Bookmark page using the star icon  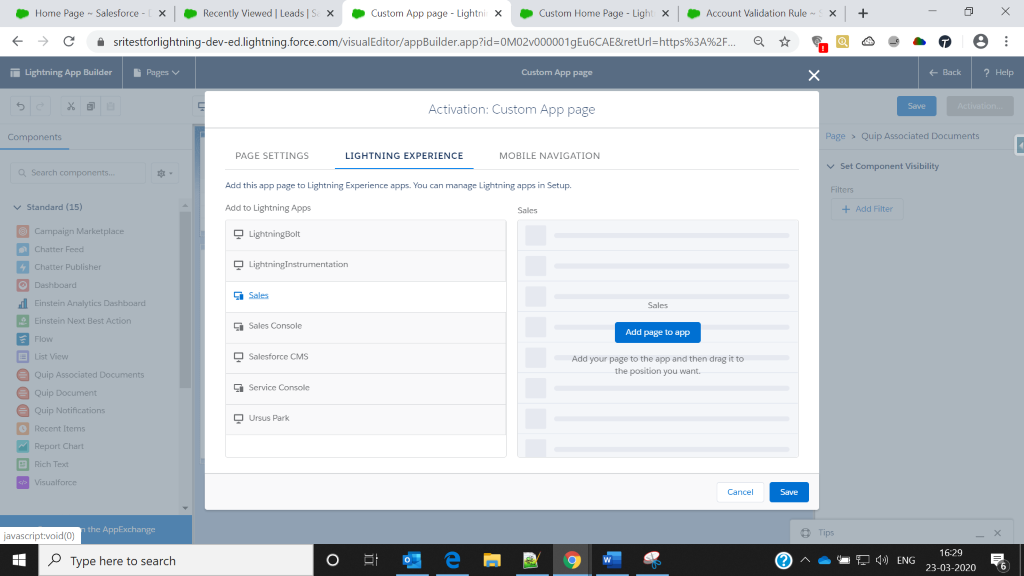(785, 42)
